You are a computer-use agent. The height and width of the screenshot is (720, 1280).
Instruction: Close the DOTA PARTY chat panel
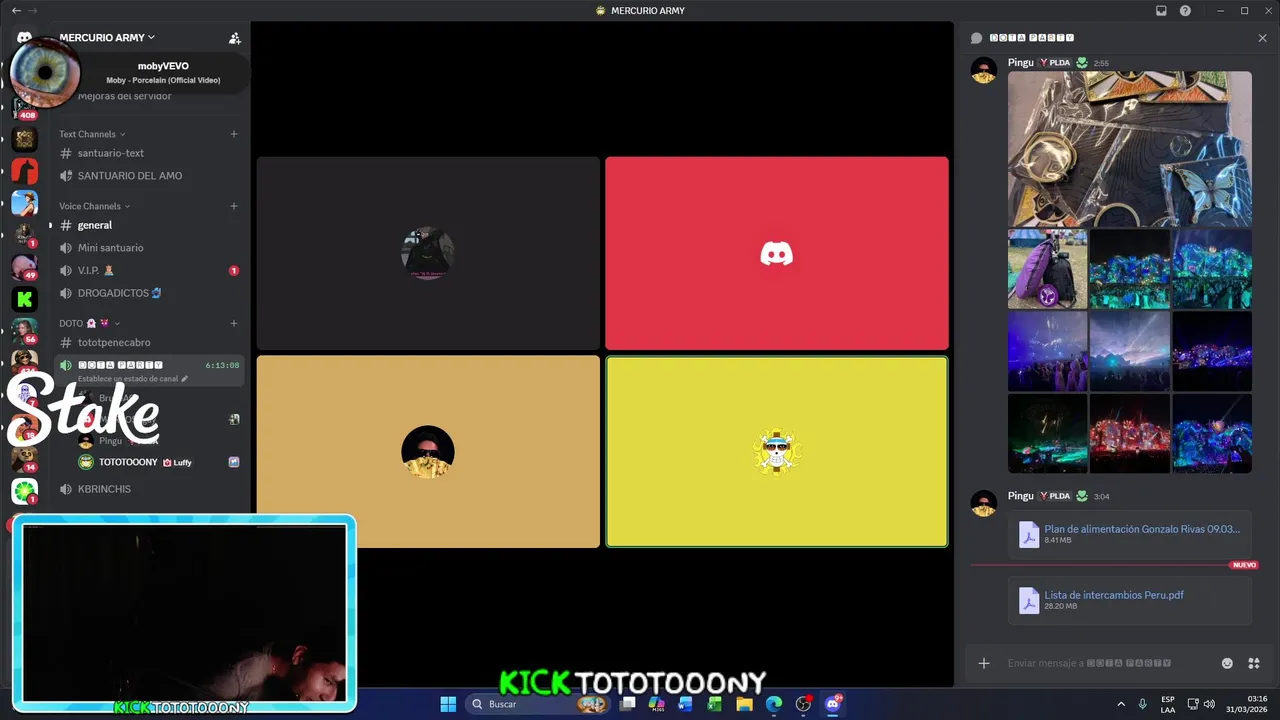pyautogui.click(x=1262, y=38)
